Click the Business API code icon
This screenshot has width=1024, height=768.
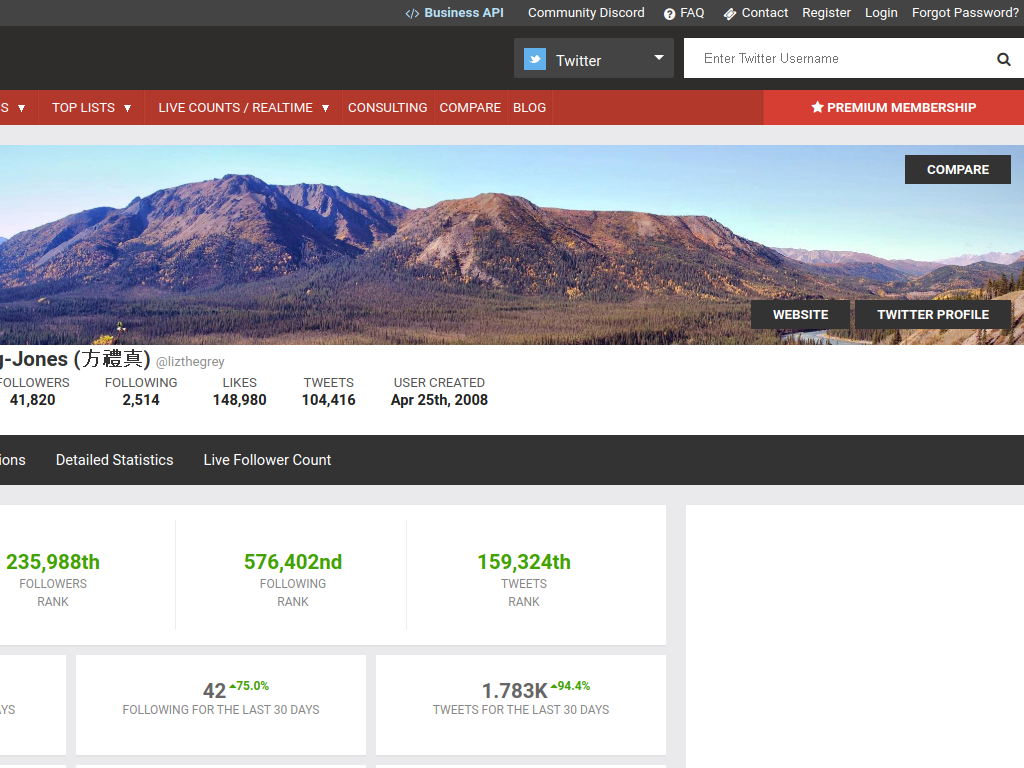click(x=412, y=14)
